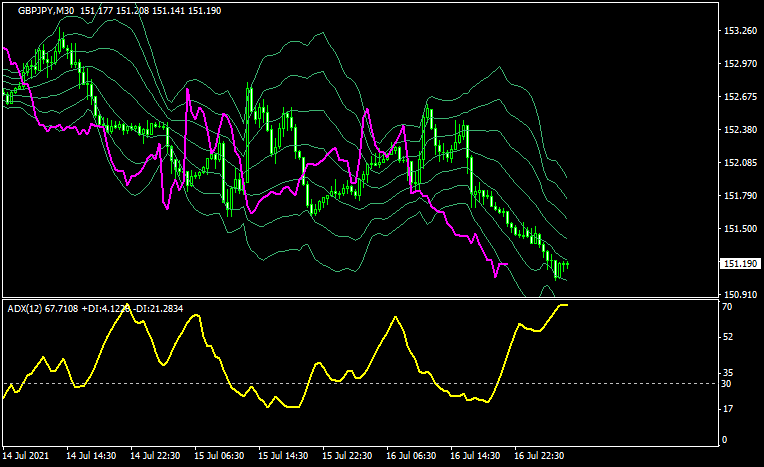This screenshot has height=467, width=764.
Task: Click price scale value 152.675
Action: click(x=741, y=97)
